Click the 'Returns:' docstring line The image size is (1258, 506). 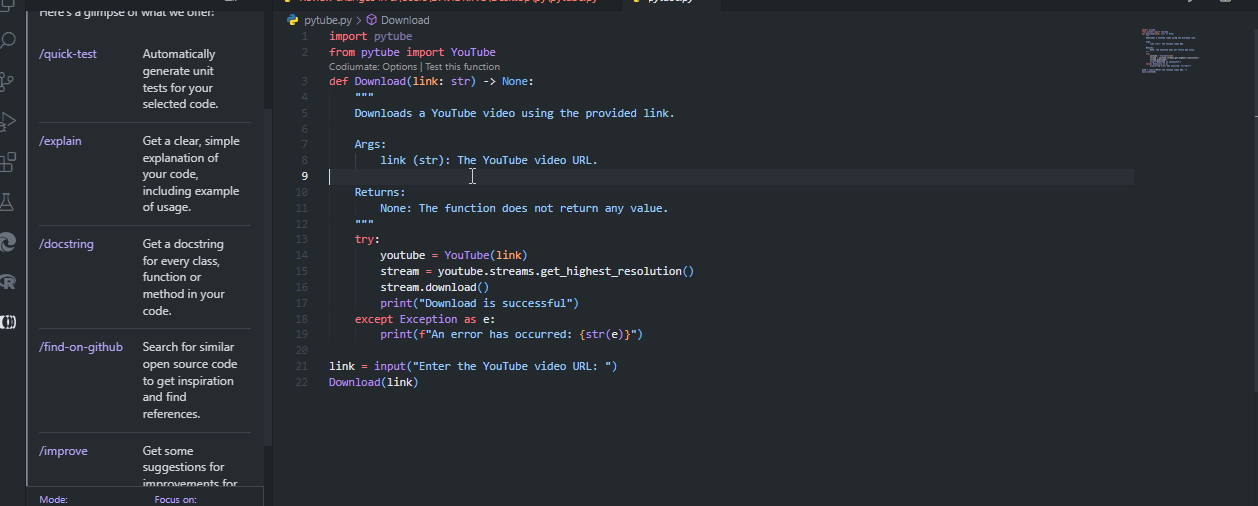pyautogui.click(x=380, y=192)
